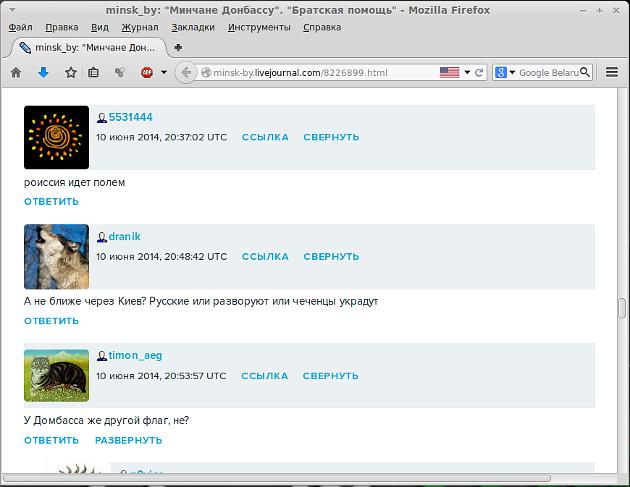Screen dimensions: 630x487
Task: Open user profile link 5531444
Action: 130,117
